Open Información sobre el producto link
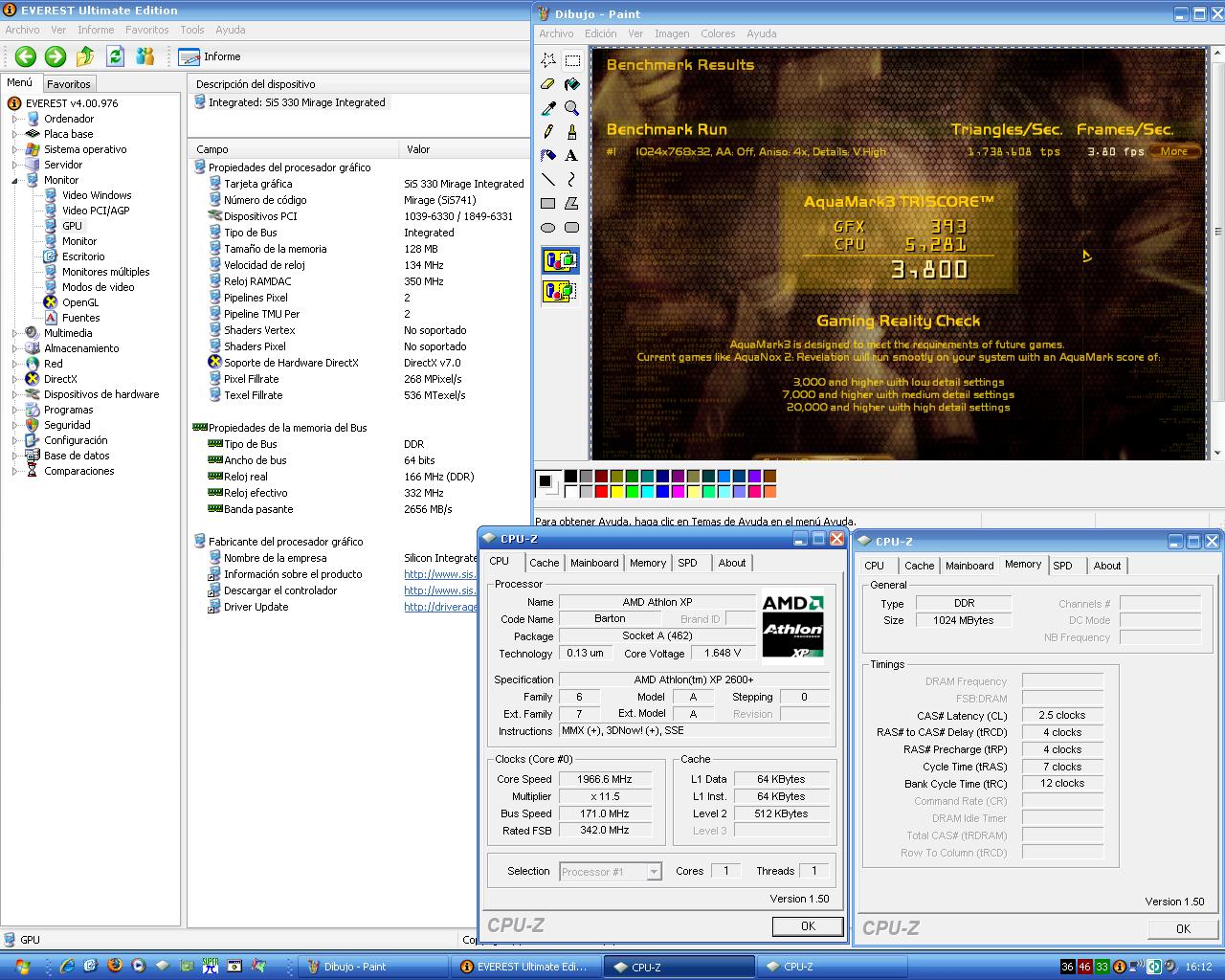1225x980 pixels. (440, 574)
